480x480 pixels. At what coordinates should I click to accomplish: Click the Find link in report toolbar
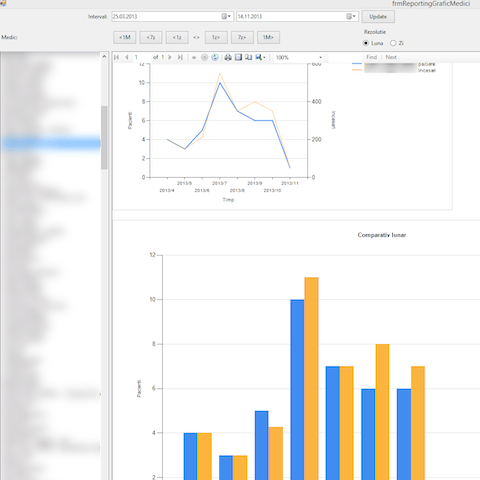[x=371, y=57]
